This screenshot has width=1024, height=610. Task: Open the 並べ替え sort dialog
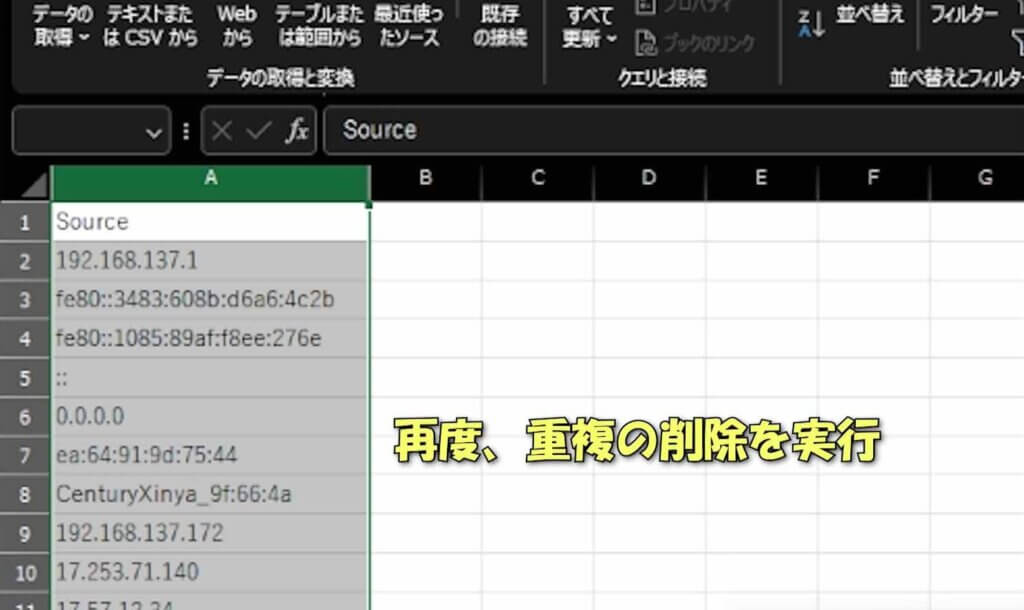pos(870,15)
